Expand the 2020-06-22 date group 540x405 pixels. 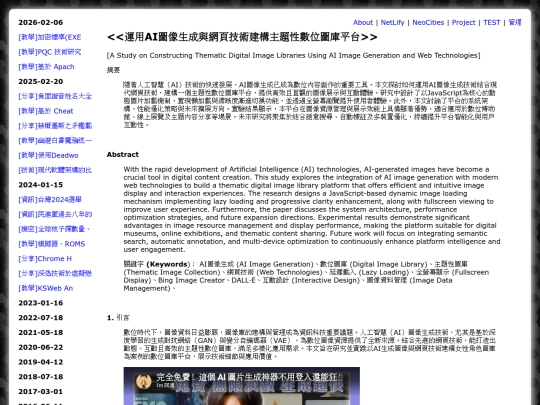point(41,347)
